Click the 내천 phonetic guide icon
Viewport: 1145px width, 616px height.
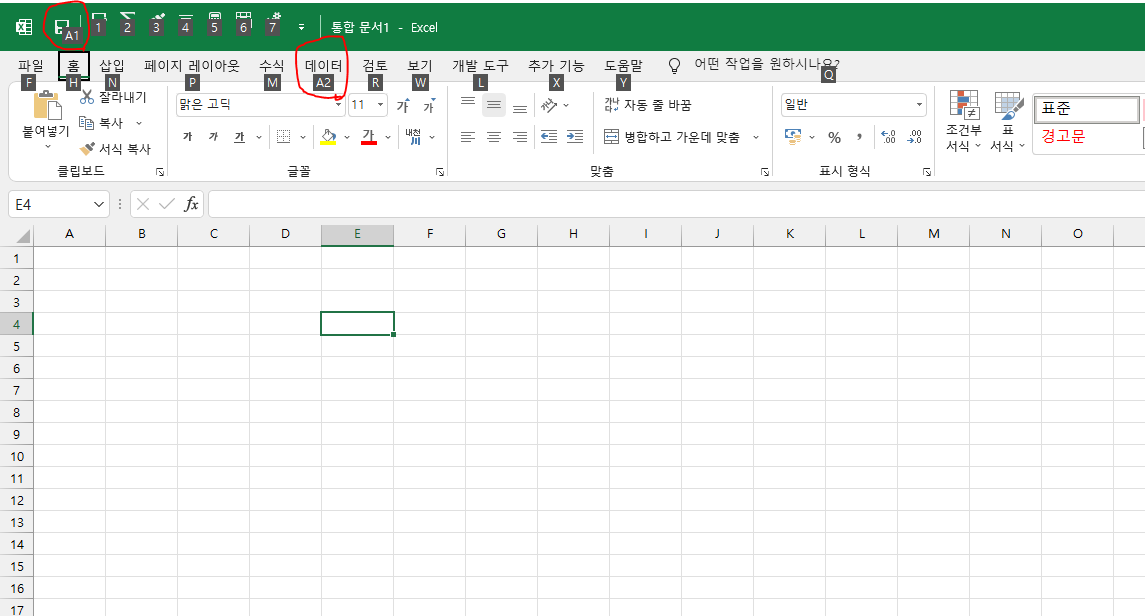[414, 136]
